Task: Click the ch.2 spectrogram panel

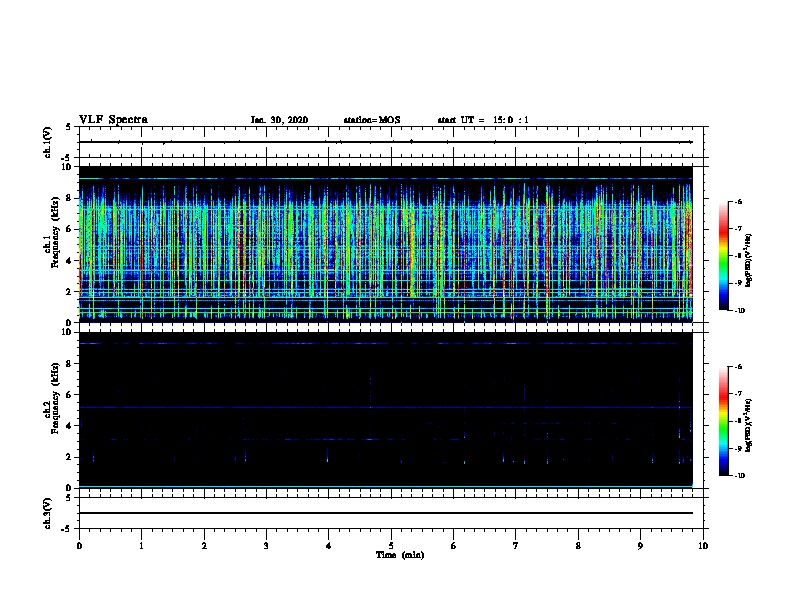Action: (x=386, y=410)
